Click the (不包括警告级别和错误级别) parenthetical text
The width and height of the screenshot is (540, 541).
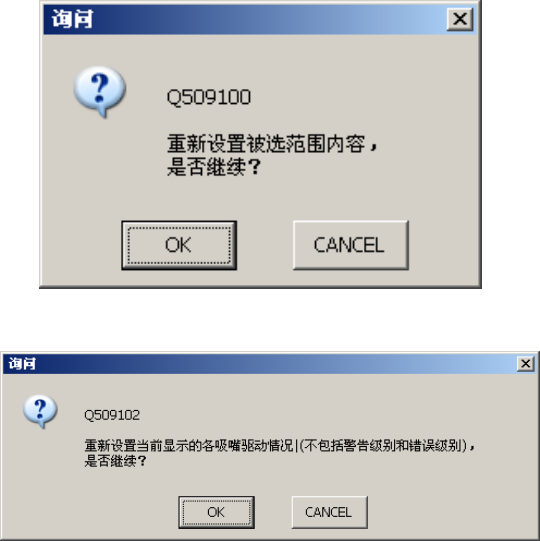[383, 445]
